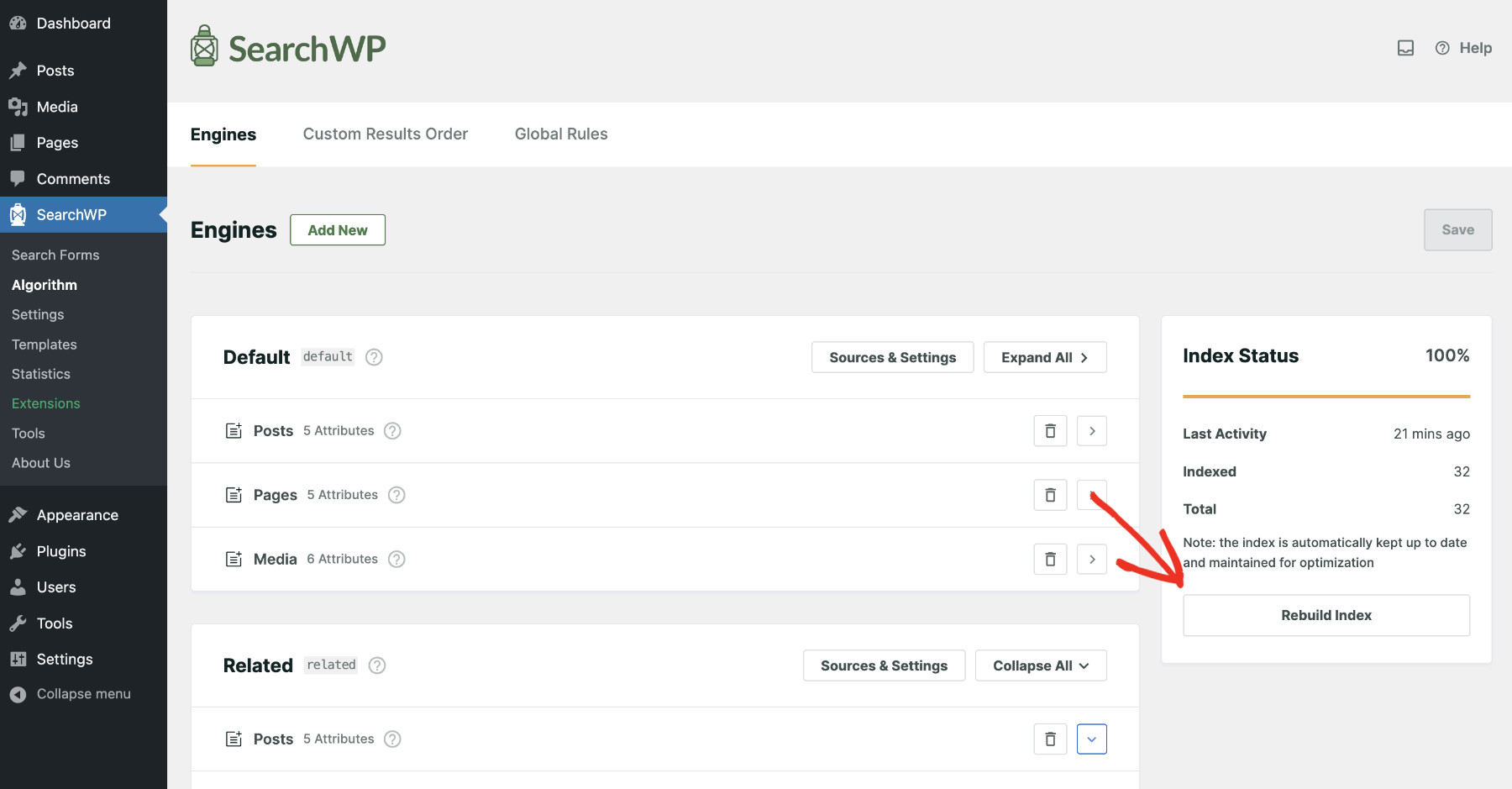The height and width of the screenshot is (789, 1512).
Task: Click the Appearance brush icon
Action: point(18,515)
